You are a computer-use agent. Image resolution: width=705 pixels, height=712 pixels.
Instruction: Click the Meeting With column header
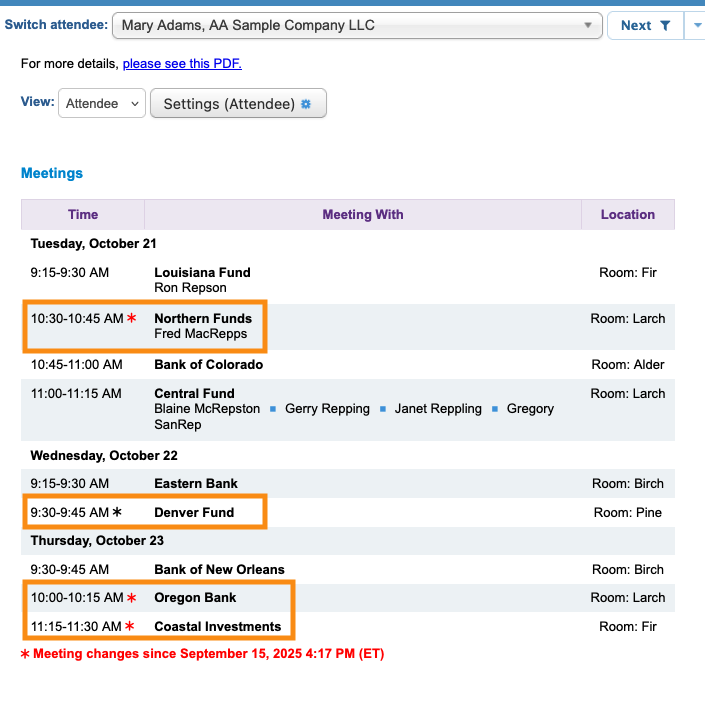tap(363, 214)
